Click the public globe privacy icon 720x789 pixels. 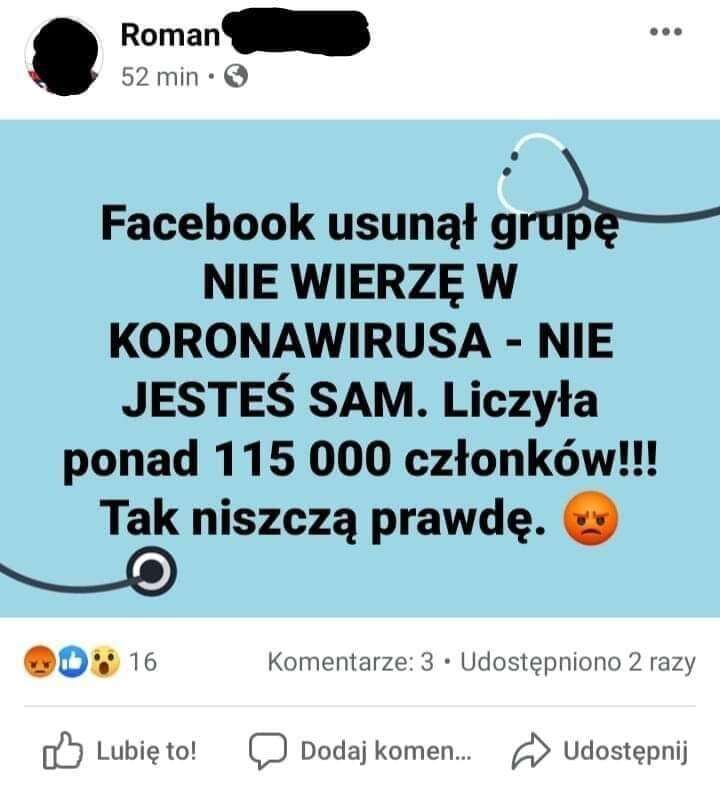point(235,76)
